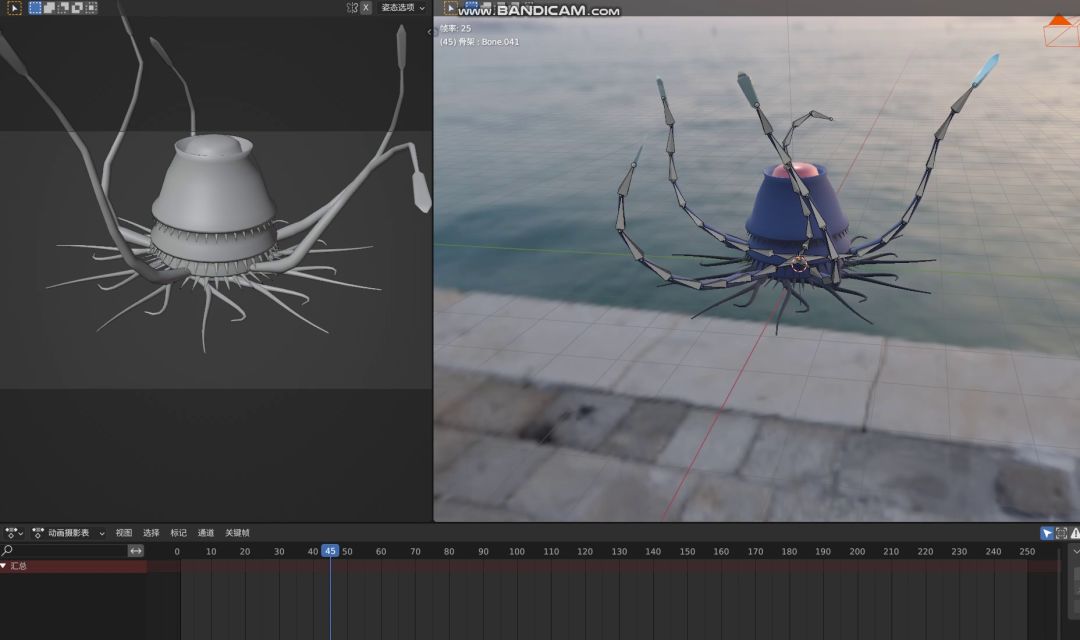Click the pose mirror icon beside X
Viewport: 1080px width, 640px height.
[x=352, y=8]
